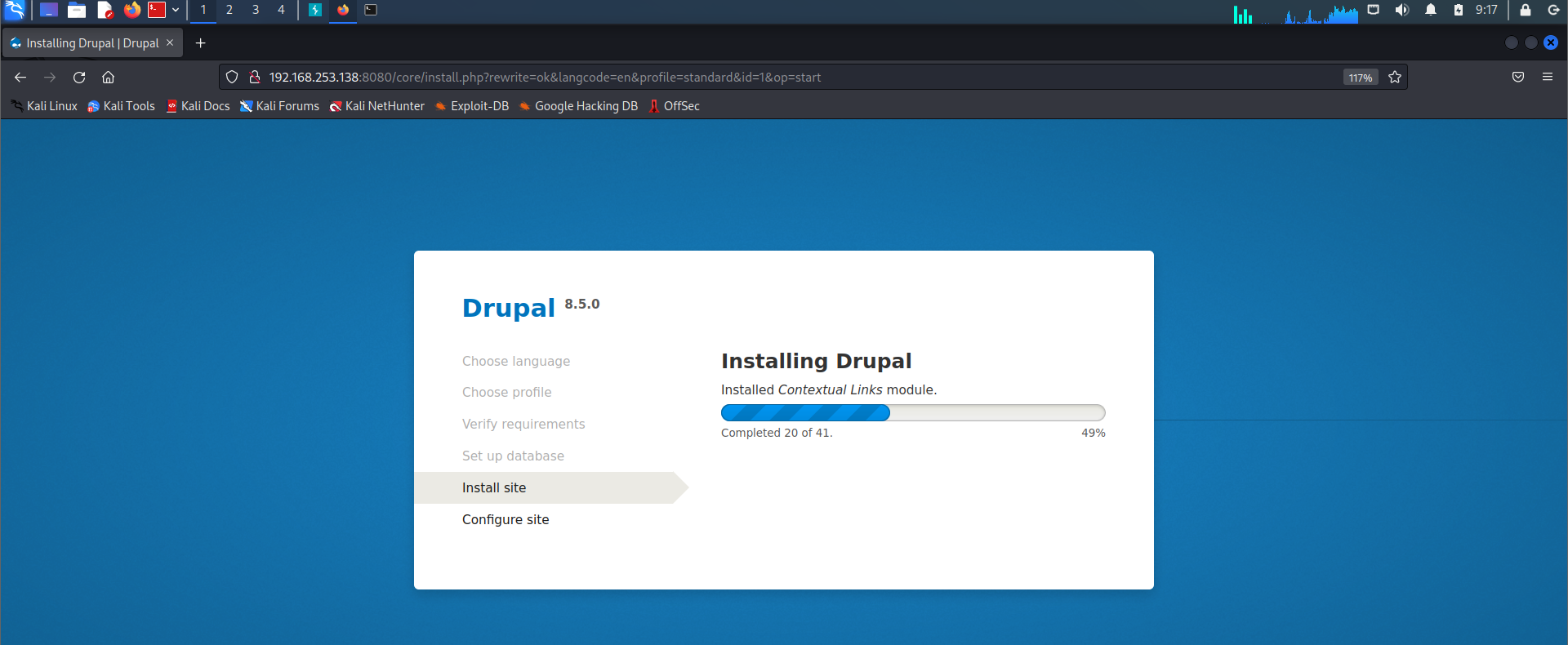Select the running Firefox taskbar item

point(343,10)
